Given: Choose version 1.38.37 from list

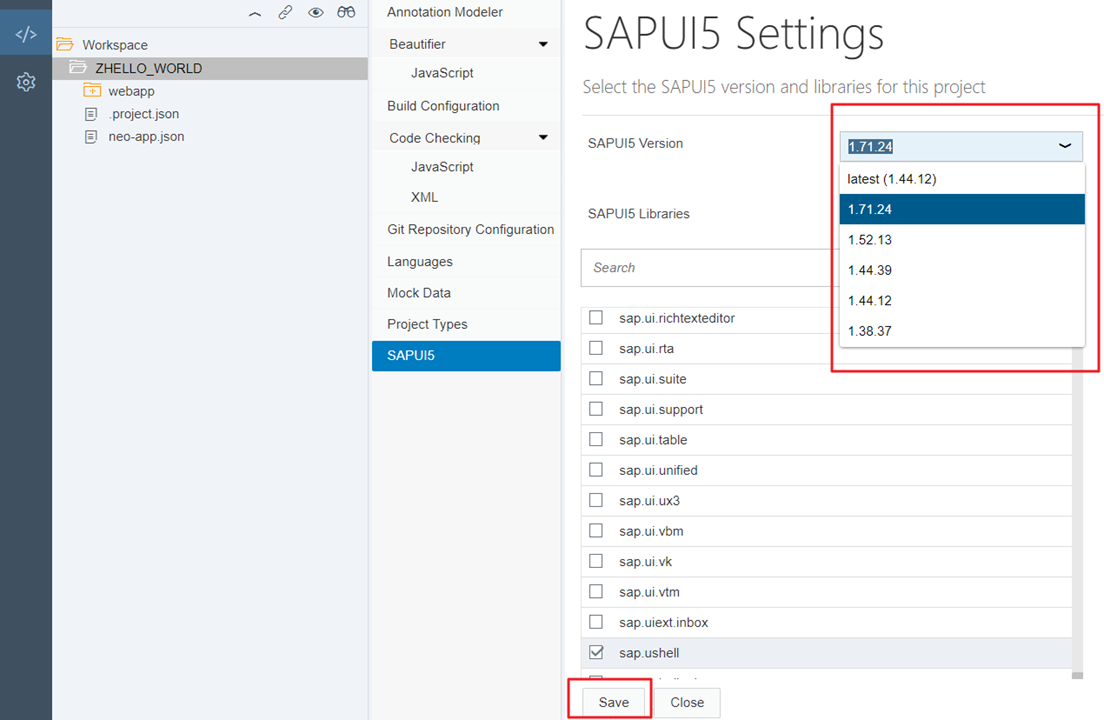Looking at the screenshot, I should point(962,331).
